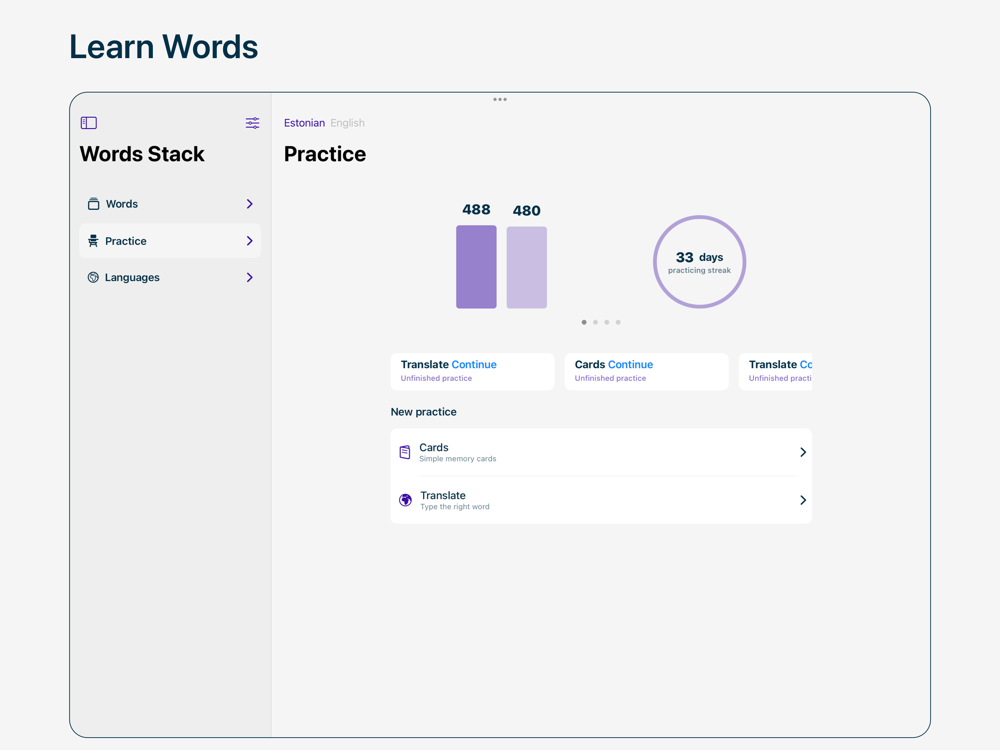Expand the Languages chevron in sidebar
The image size is (1000, 750).
(249, 278)
